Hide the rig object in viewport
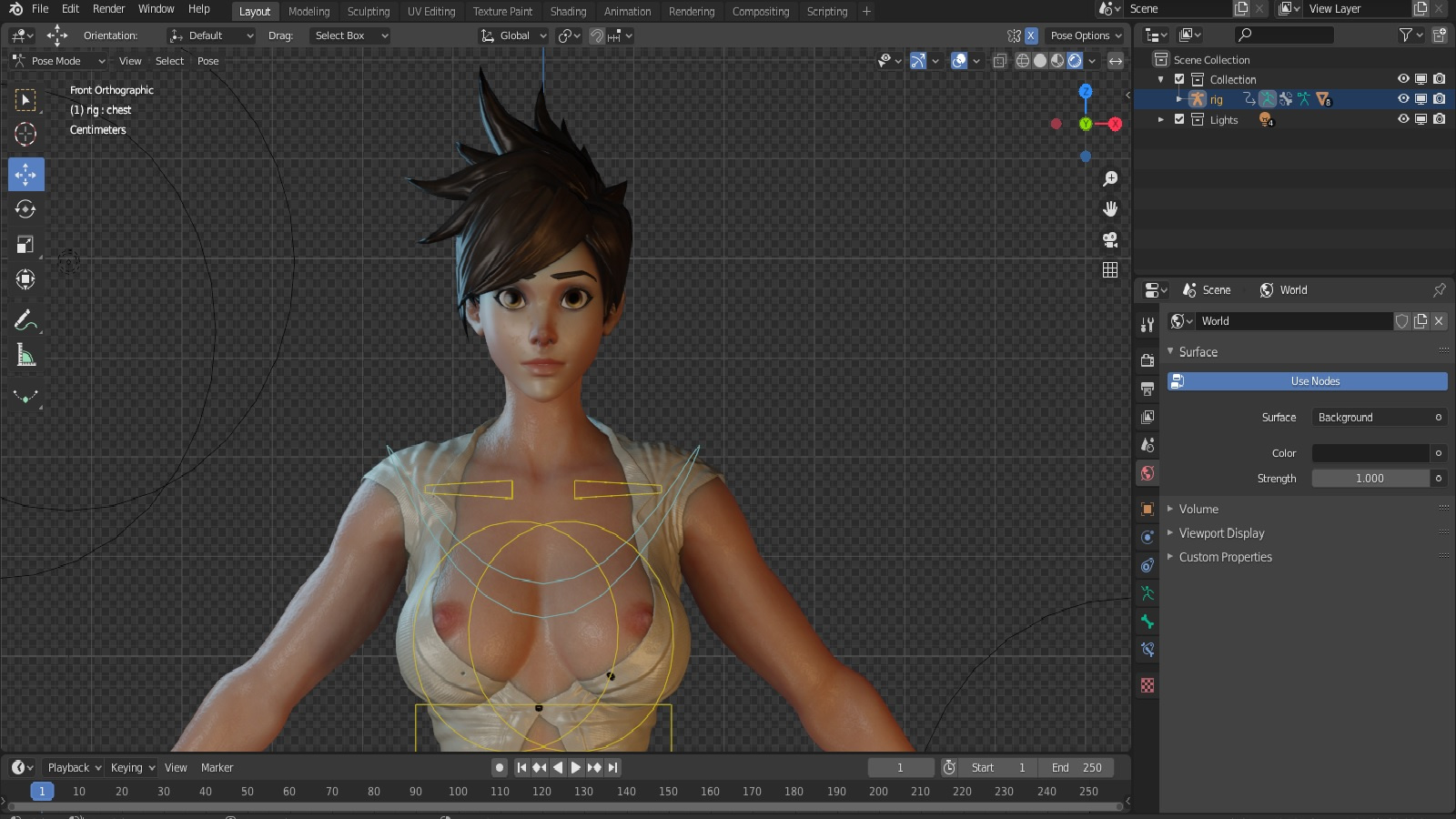Screen dimensions: 1456x819 [x=1403, y=99]
